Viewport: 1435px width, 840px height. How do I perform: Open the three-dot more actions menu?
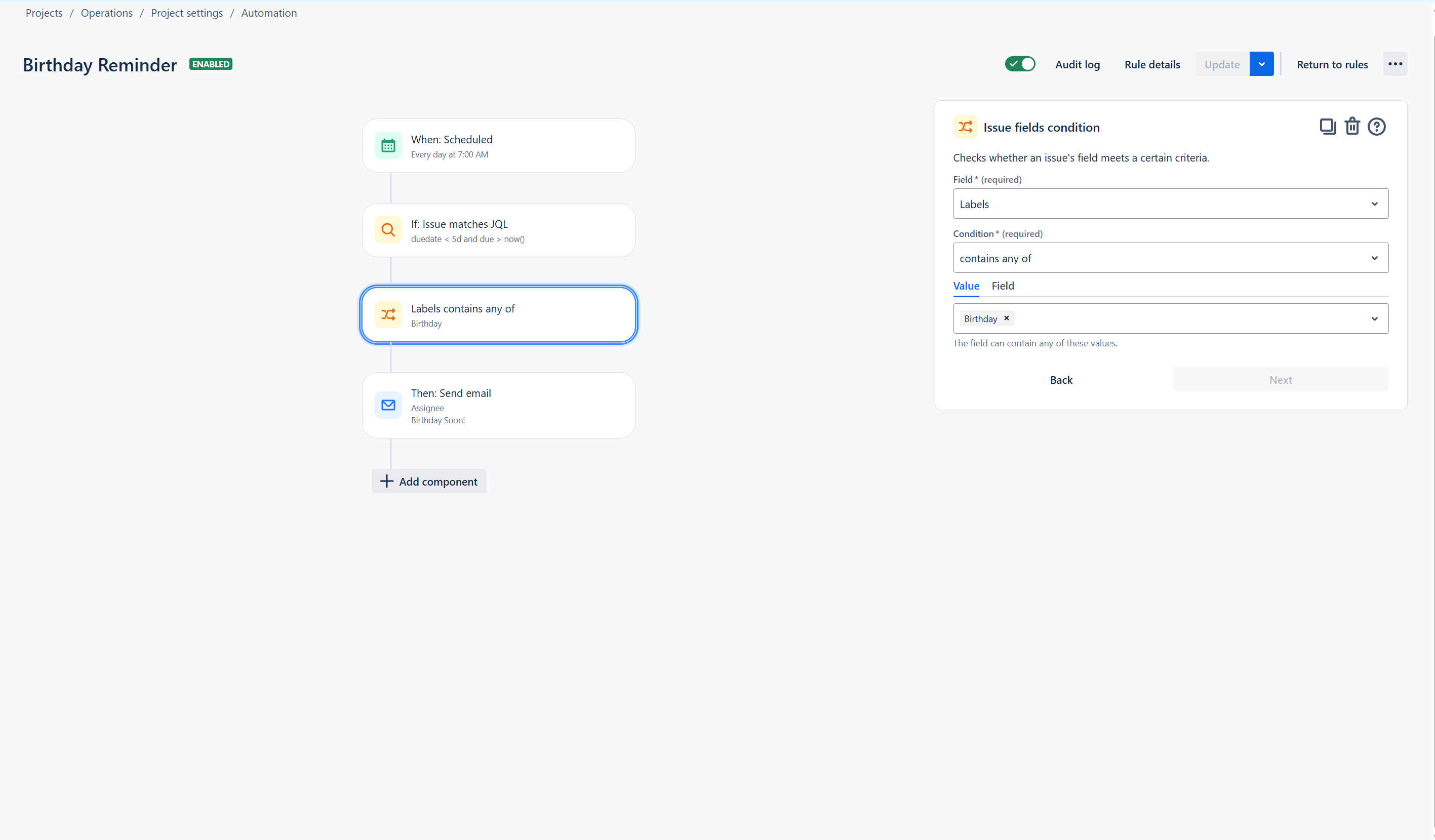pyautogui.click(x=1395, y=64)
